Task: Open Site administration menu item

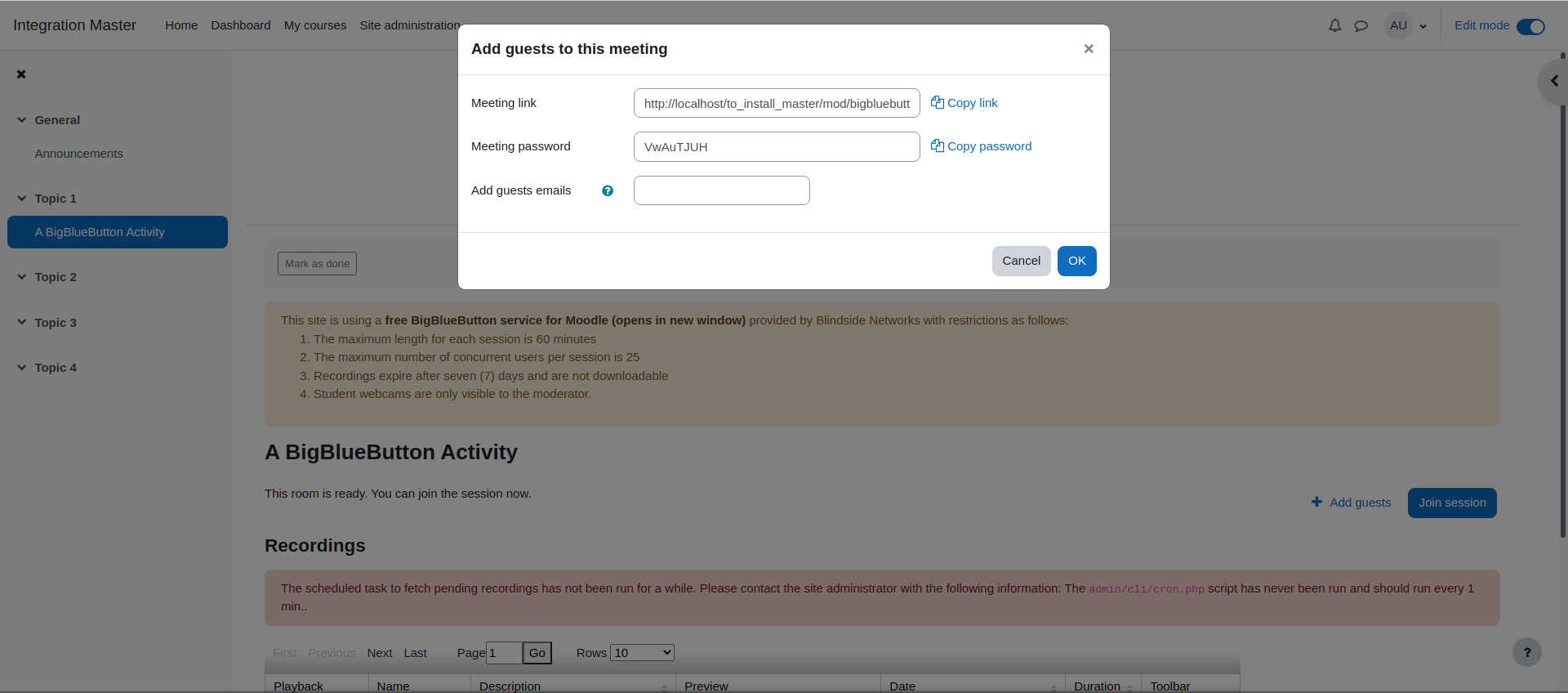Action: point(410,25)
